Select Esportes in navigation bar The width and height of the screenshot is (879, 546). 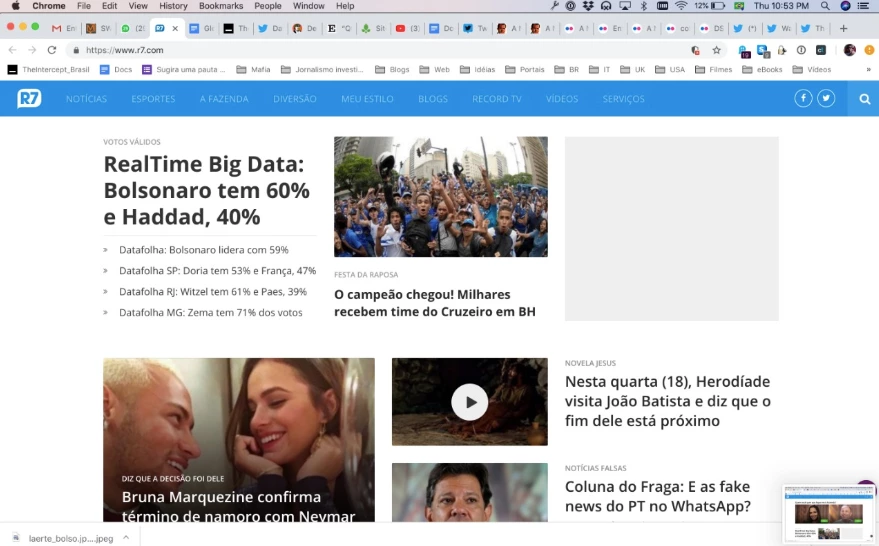[x=153, y=99]
